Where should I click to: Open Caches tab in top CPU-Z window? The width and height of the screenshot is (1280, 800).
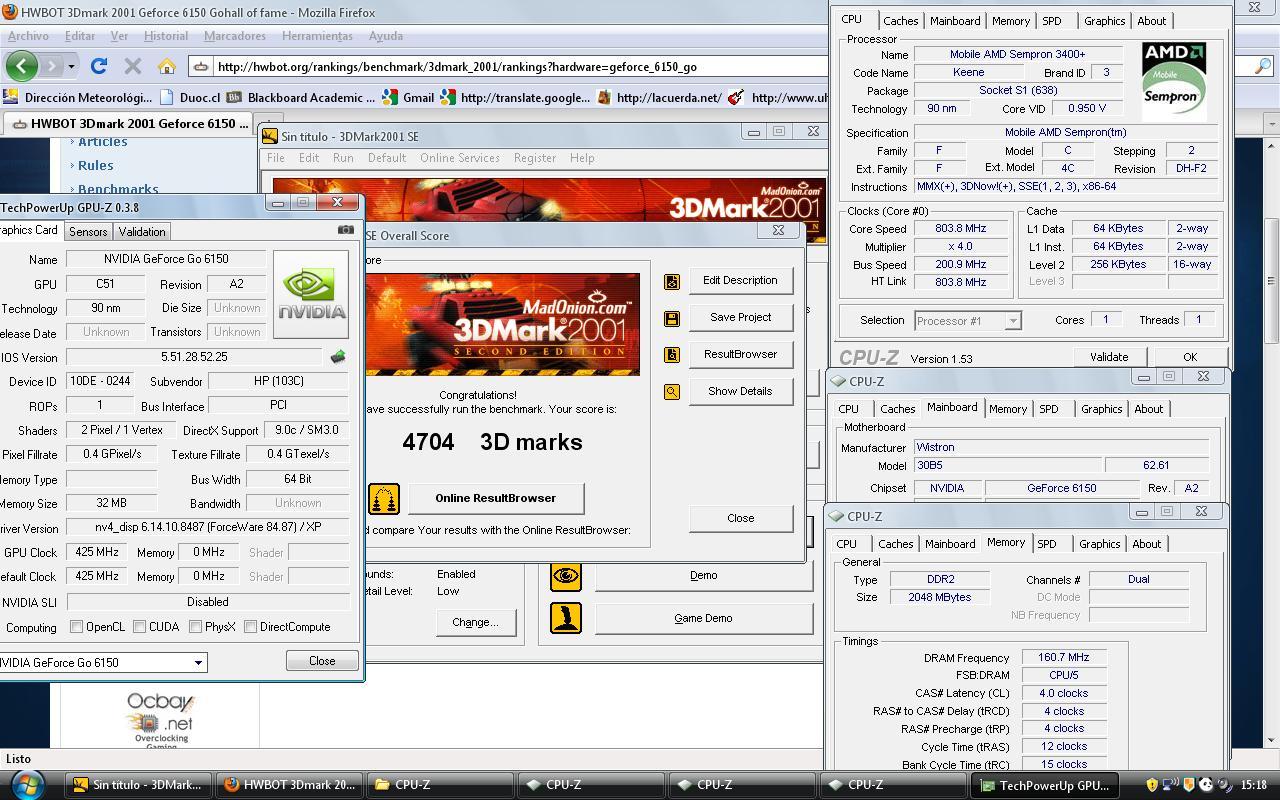tap(900, 21)
